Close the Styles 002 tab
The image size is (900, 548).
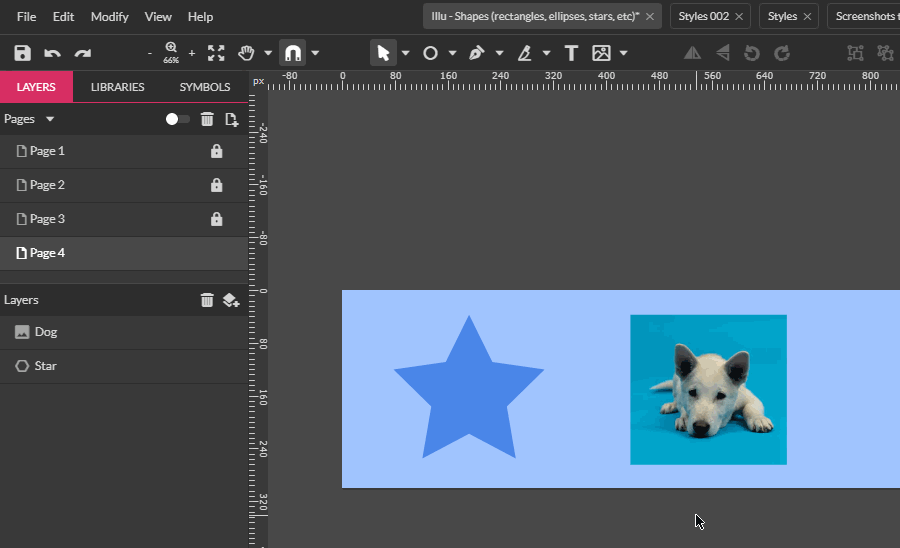coord(739,17)
